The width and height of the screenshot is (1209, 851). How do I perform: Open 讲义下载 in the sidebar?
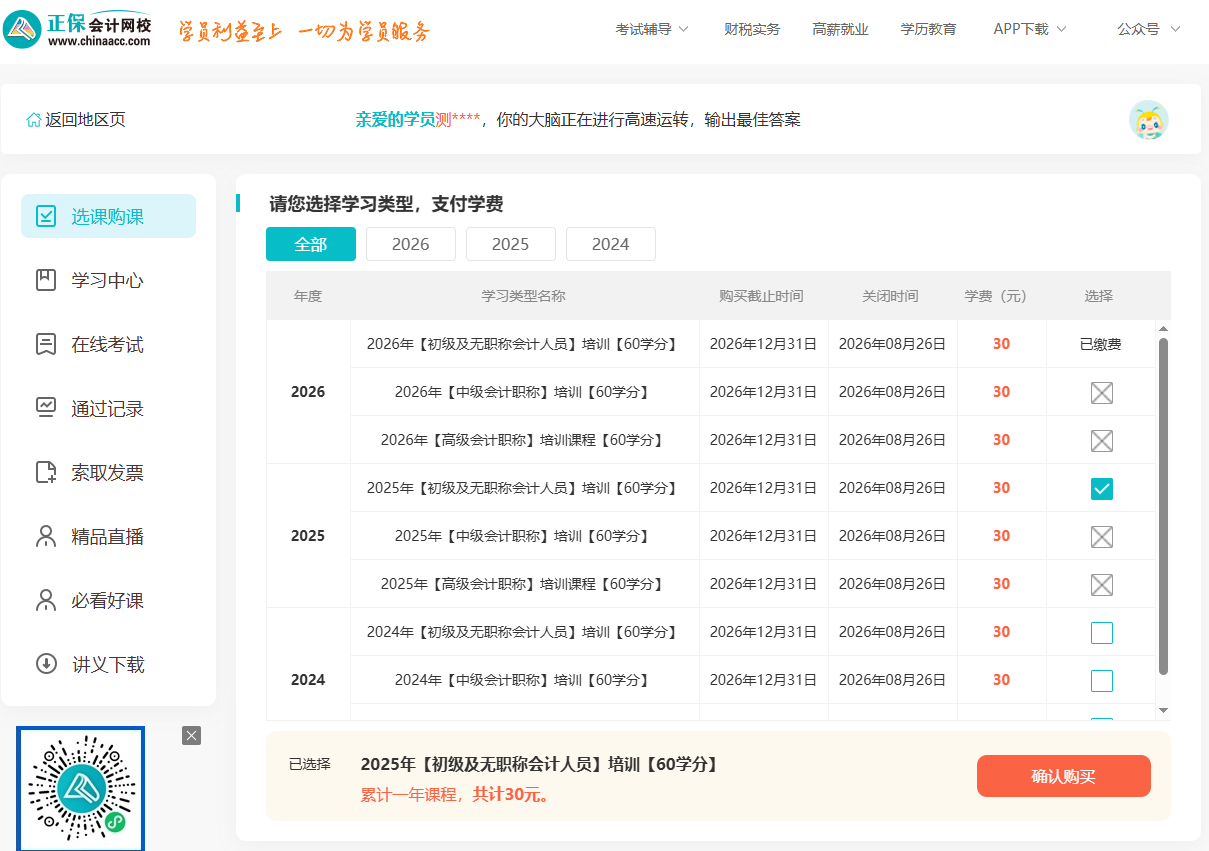tap(108, 664)
